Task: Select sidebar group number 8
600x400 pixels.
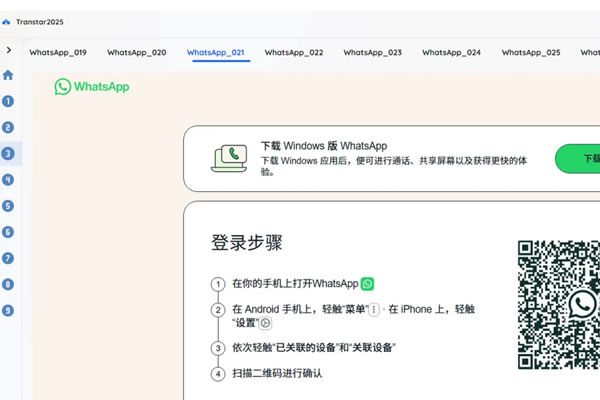Action: (8, 284)
